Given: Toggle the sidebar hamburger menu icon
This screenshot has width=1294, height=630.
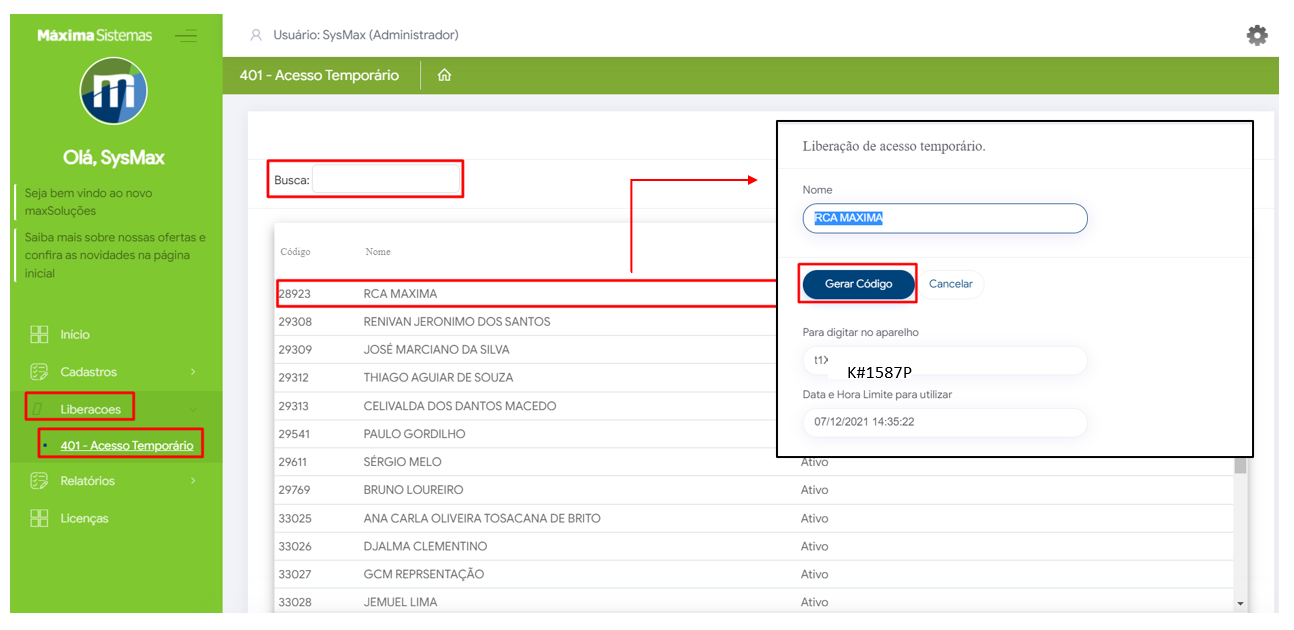Looking at the screenshot, I should pyautogui.click(x=186, y=36).
